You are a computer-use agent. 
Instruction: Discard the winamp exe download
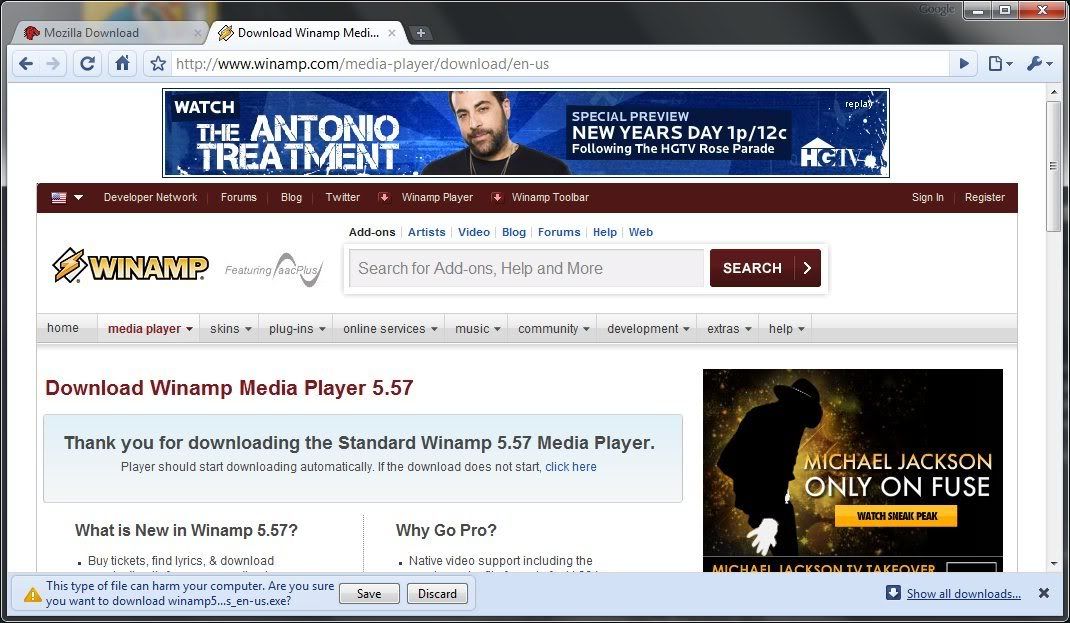(x=437, y=594)
